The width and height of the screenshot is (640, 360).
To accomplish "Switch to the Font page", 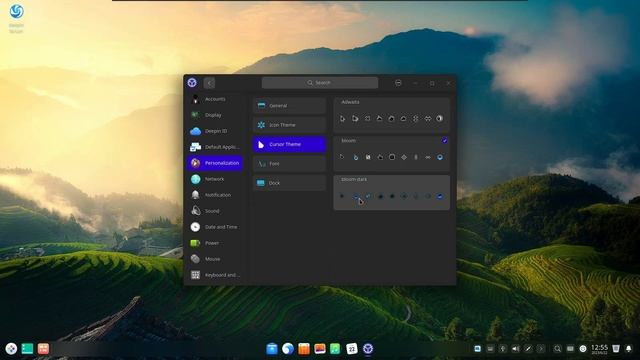I will 289,164.
